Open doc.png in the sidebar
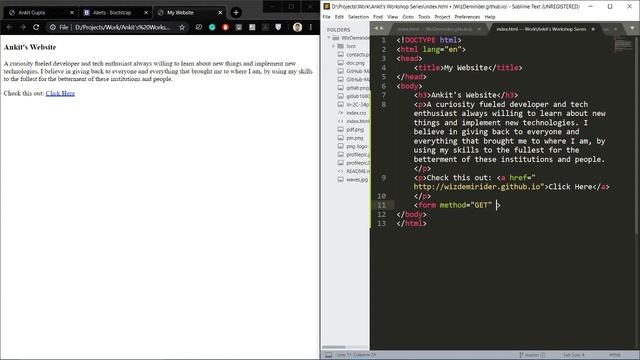 pyautogui.click(x=356, y=63)
